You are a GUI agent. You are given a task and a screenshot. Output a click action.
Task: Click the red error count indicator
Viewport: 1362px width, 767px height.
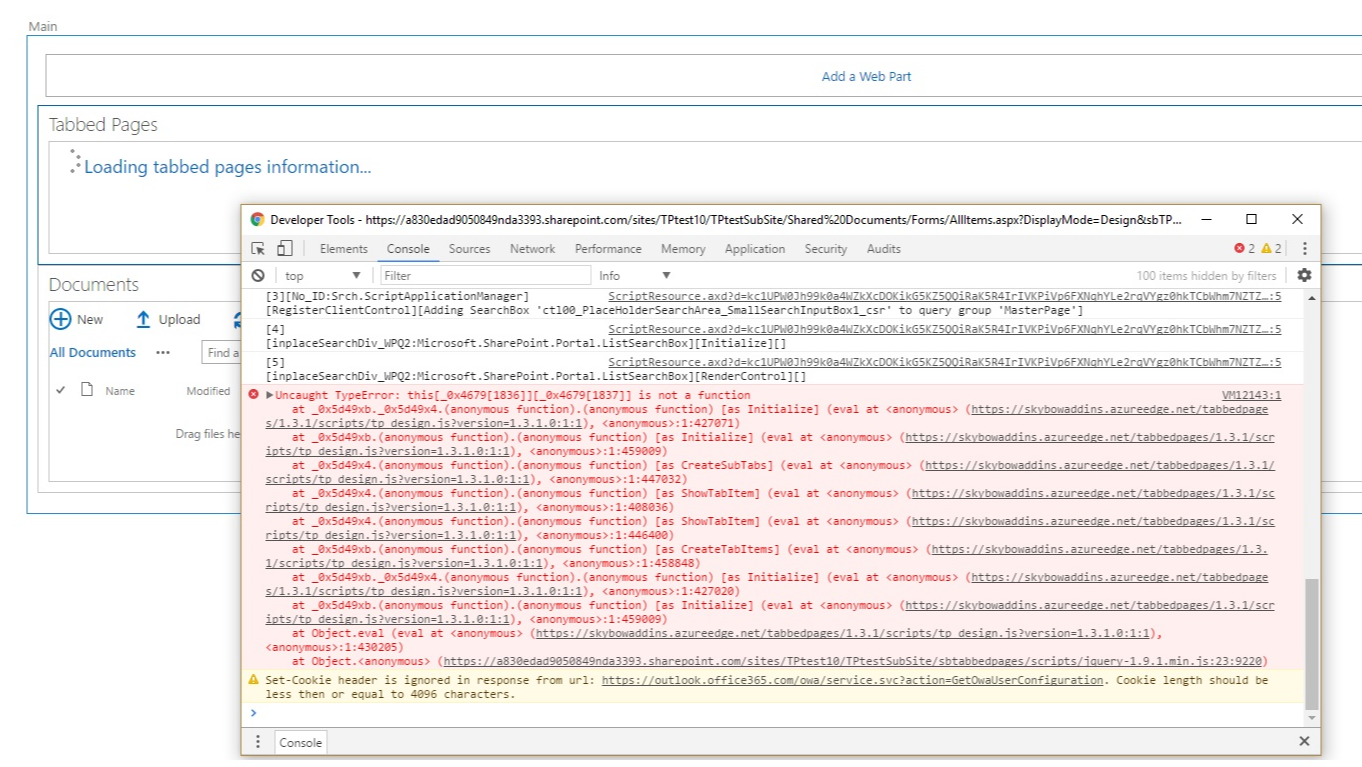(1244, 249)
